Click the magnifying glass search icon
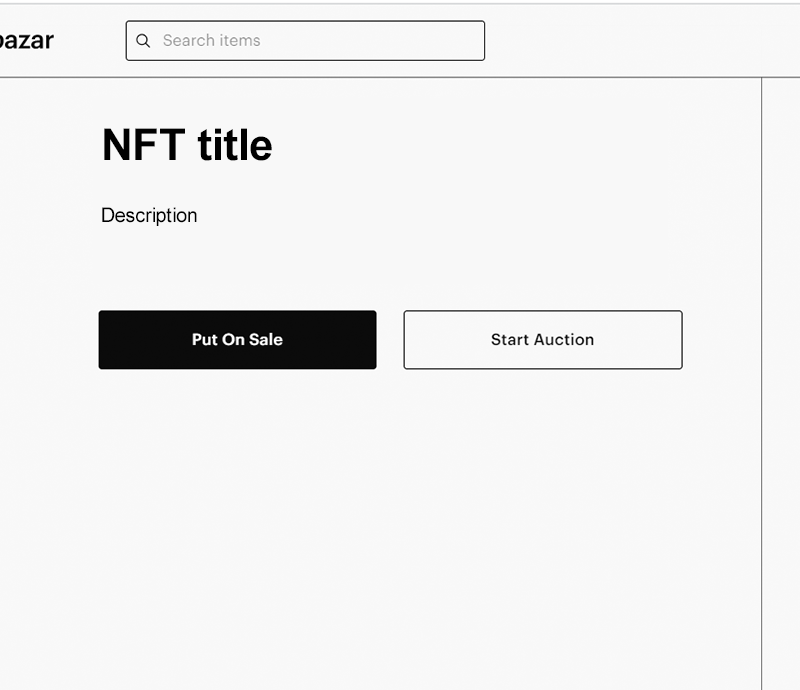Image resolution: width=800 pixels, height=690 pixels. 143,41
